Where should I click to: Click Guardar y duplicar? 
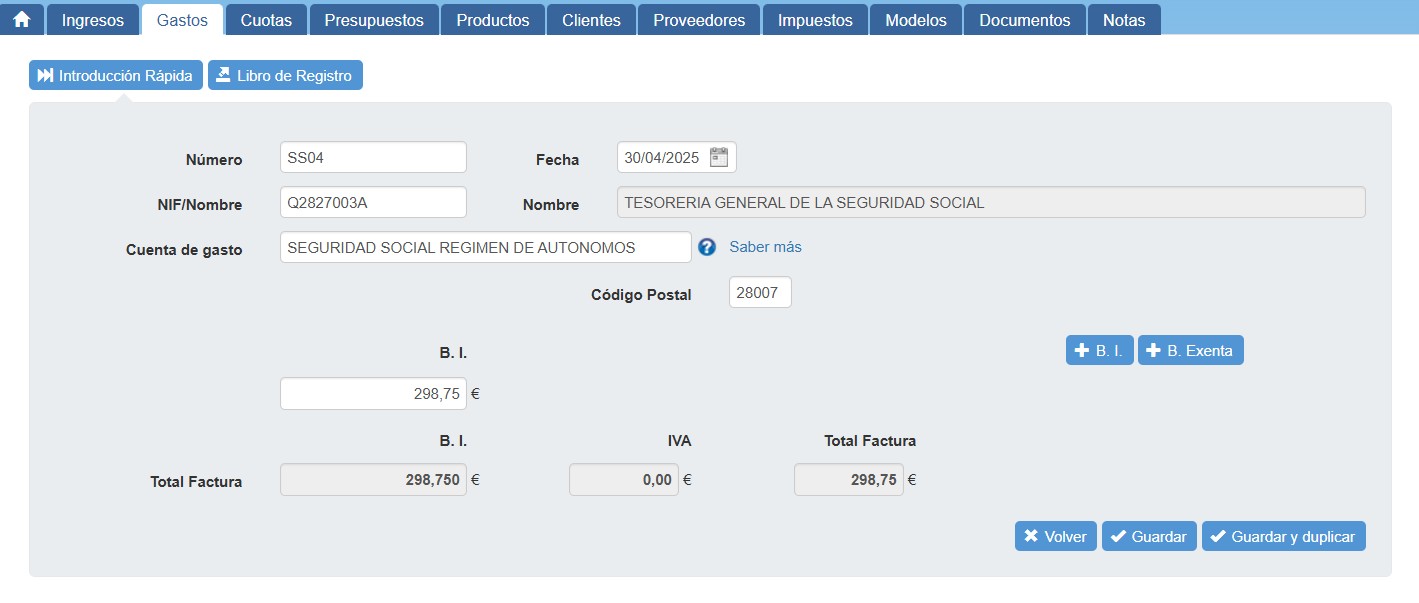point(1283,536)
